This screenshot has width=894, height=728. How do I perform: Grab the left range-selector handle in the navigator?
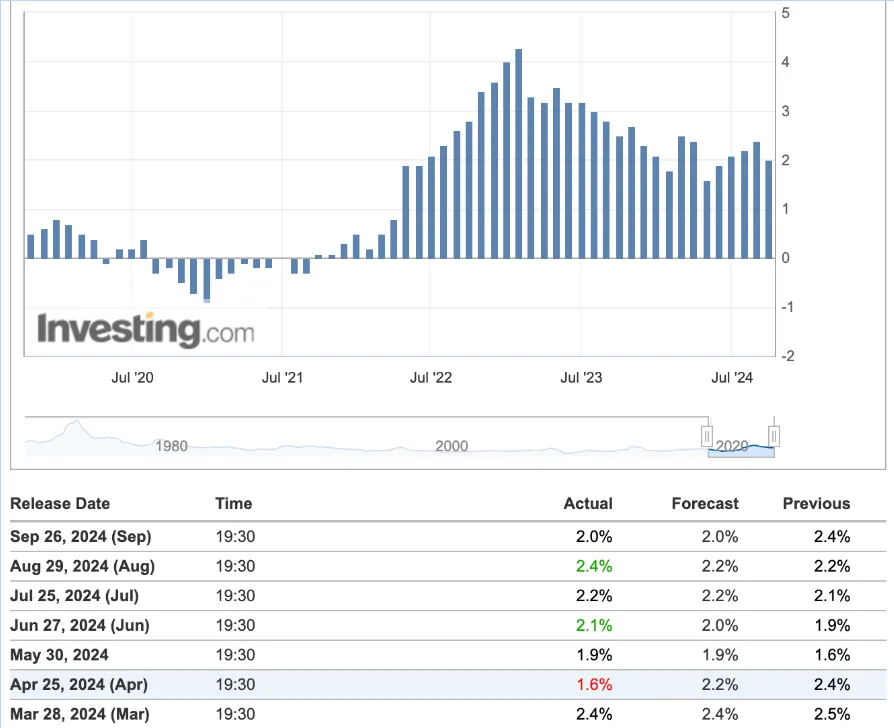point(706,437)
